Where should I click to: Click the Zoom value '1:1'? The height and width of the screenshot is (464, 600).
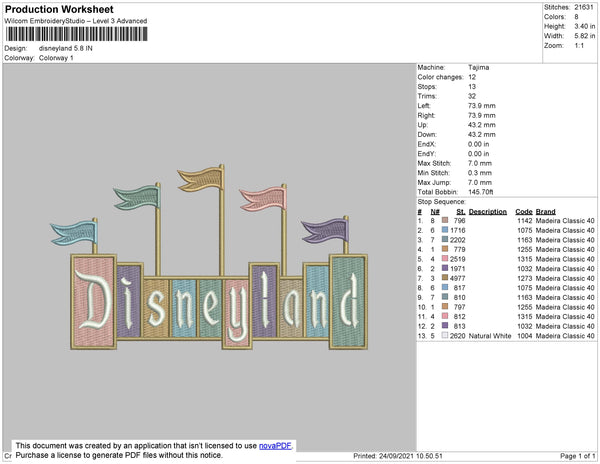click(x=579, y=46)
